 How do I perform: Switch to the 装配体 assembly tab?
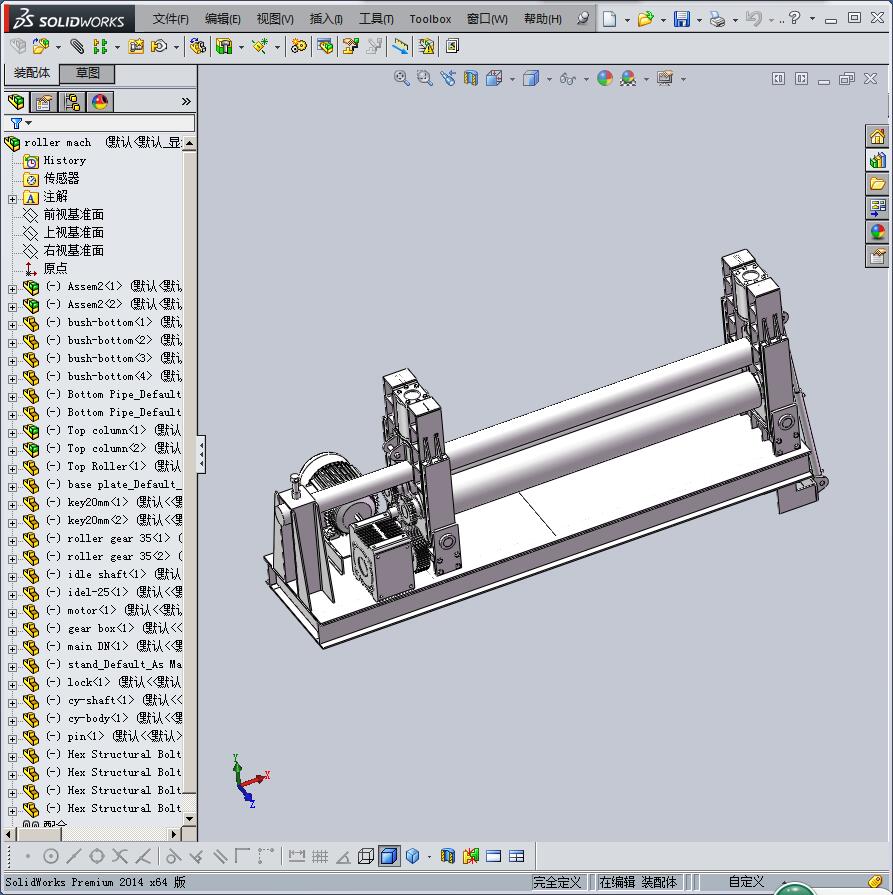click(x=32, y=73)
